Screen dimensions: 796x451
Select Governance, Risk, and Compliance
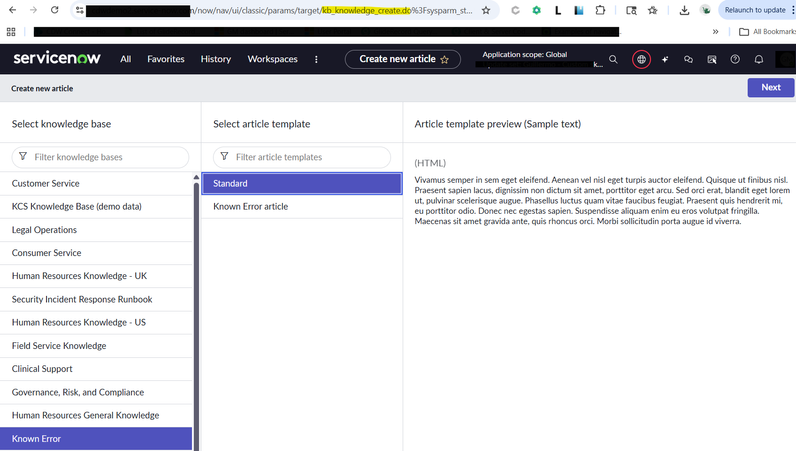(96, 393)
